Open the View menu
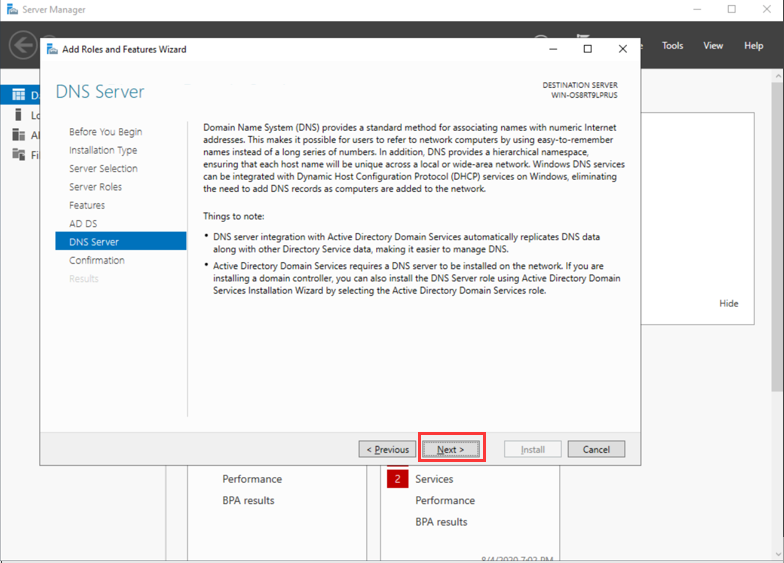784x563 pixels. pyautogui.click(x=713, y=45)
